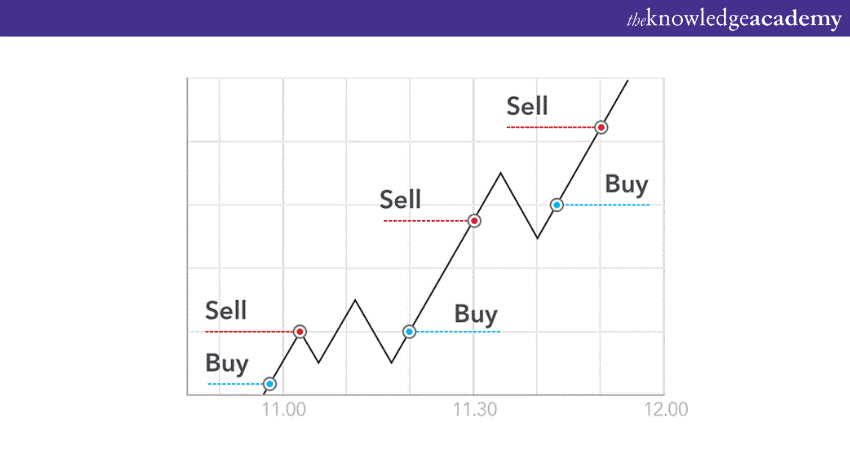The width and height of the screenshot is (850, 450).
Task: Click the 12.00 time axis label
Action: click(665, 409)
